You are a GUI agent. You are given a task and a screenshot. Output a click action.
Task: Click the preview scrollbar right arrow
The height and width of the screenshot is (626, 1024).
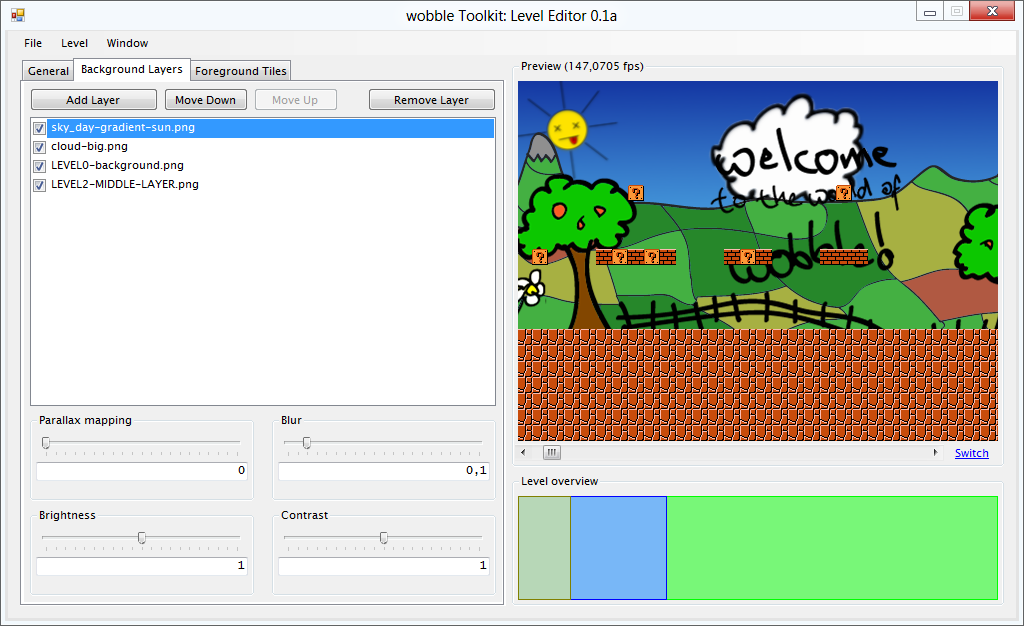pyautogui.click(x=935, y=452)
